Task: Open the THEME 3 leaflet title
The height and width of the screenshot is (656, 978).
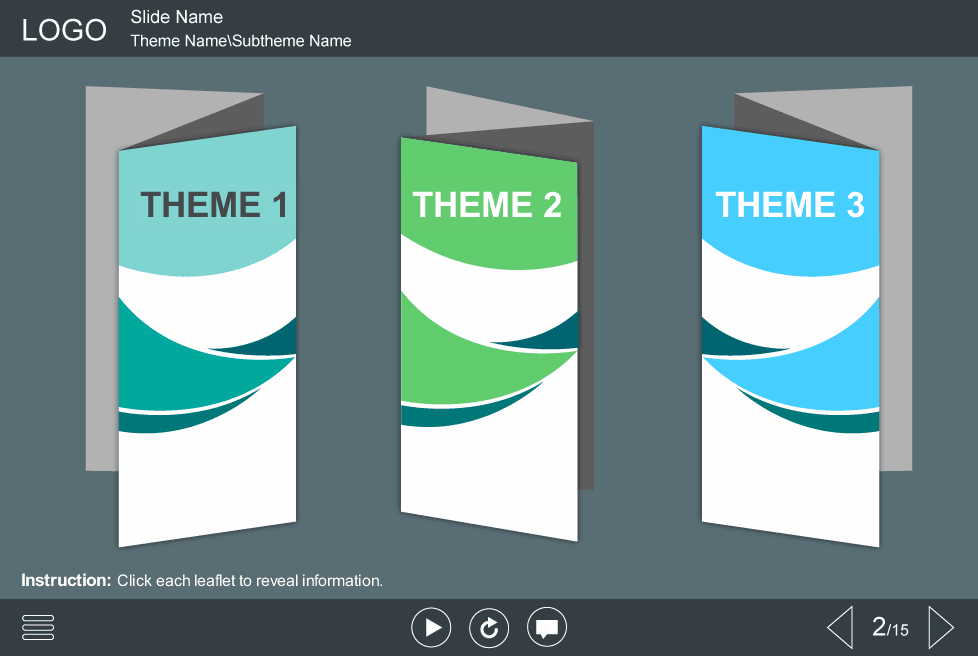Action: click(790, 205)
